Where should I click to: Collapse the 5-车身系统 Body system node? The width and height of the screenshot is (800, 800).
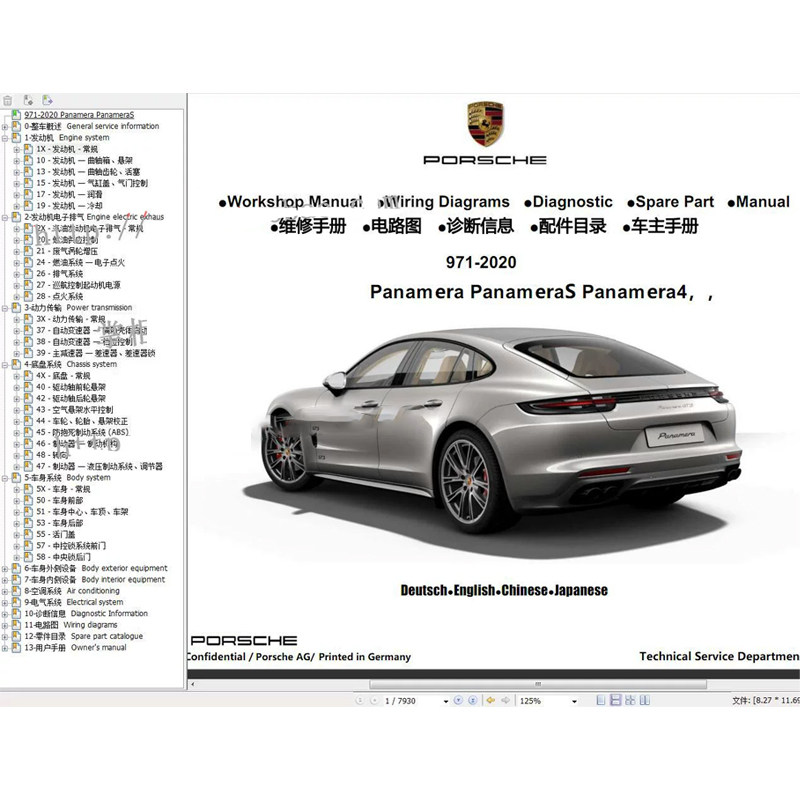[5, 478]
